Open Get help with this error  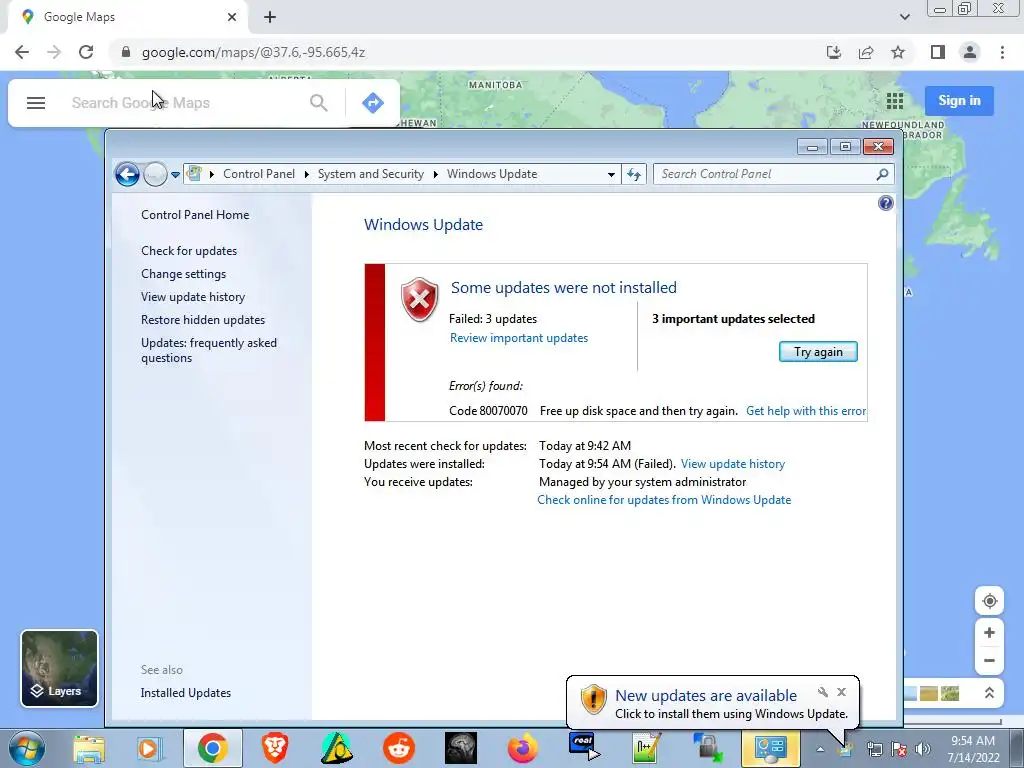click(806, 411)
